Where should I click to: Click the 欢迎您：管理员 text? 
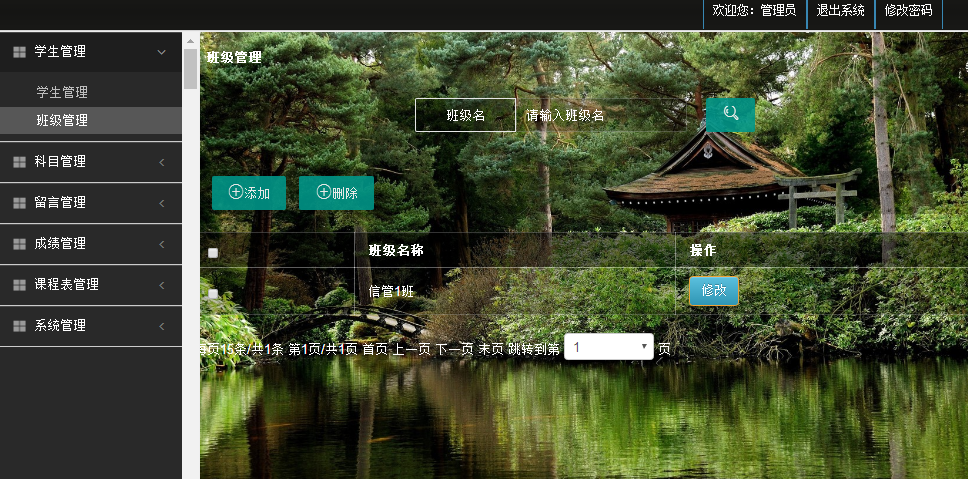tap(754, 10)
